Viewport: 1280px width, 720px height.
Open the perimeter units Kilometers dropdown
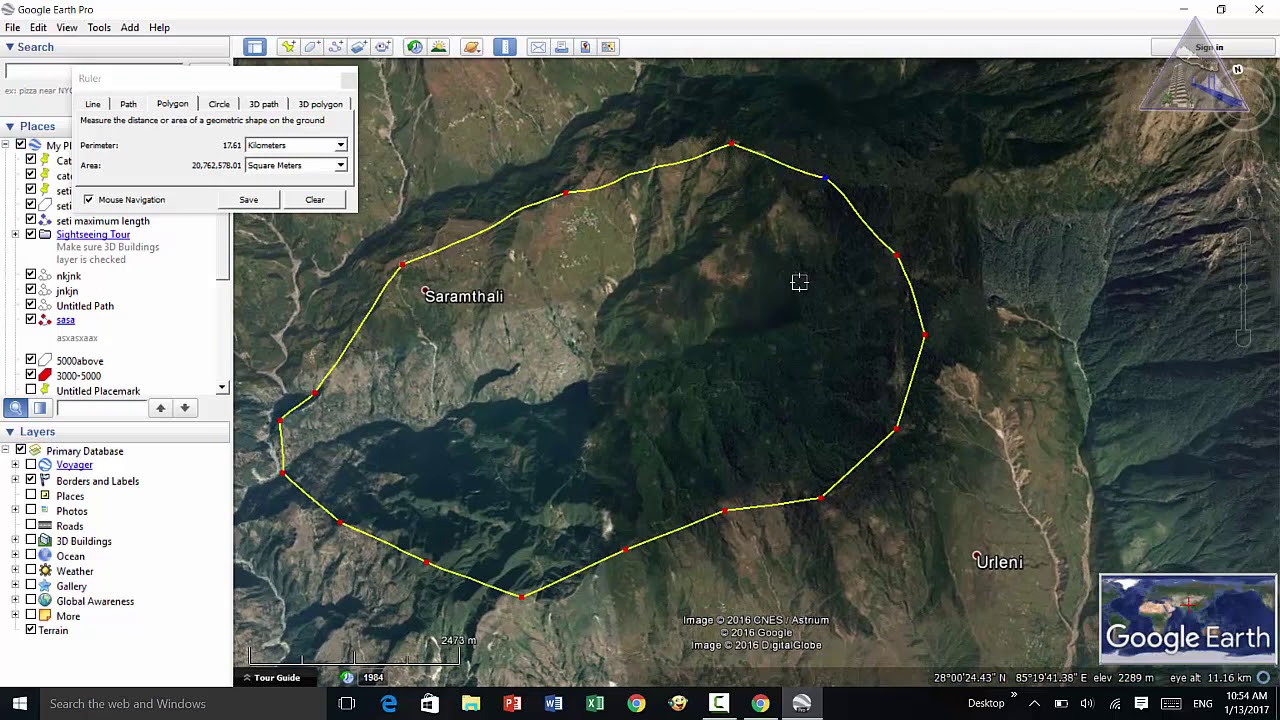point(296,146)
